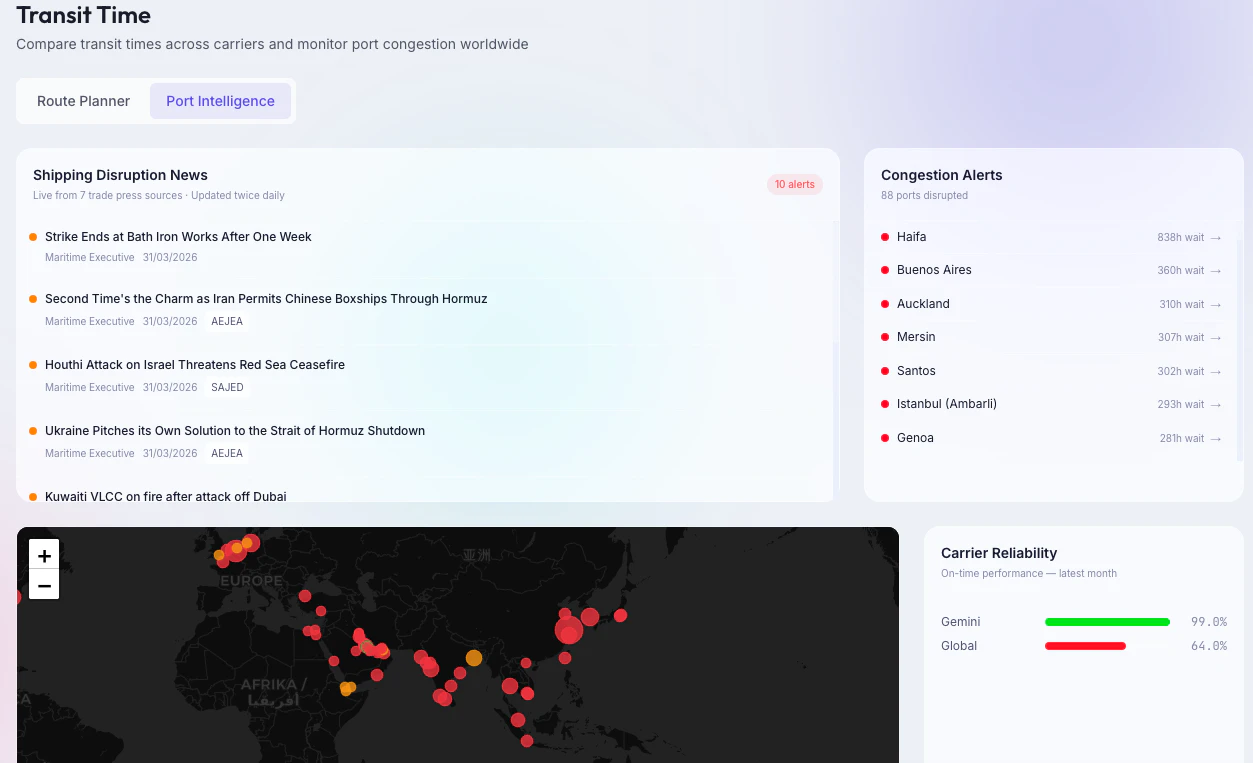Select Haifa congestion alert

[1051, 237]
